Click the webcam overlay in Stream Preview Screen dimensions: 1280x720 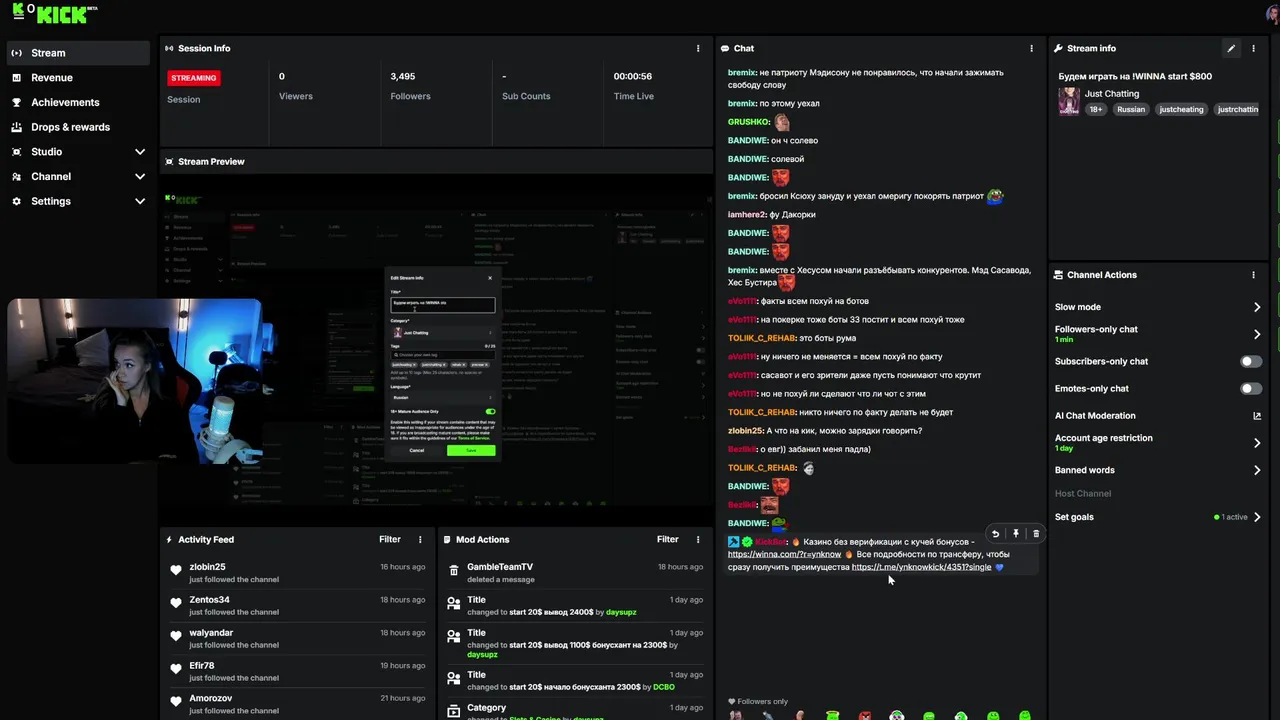[x=135, y=381]
